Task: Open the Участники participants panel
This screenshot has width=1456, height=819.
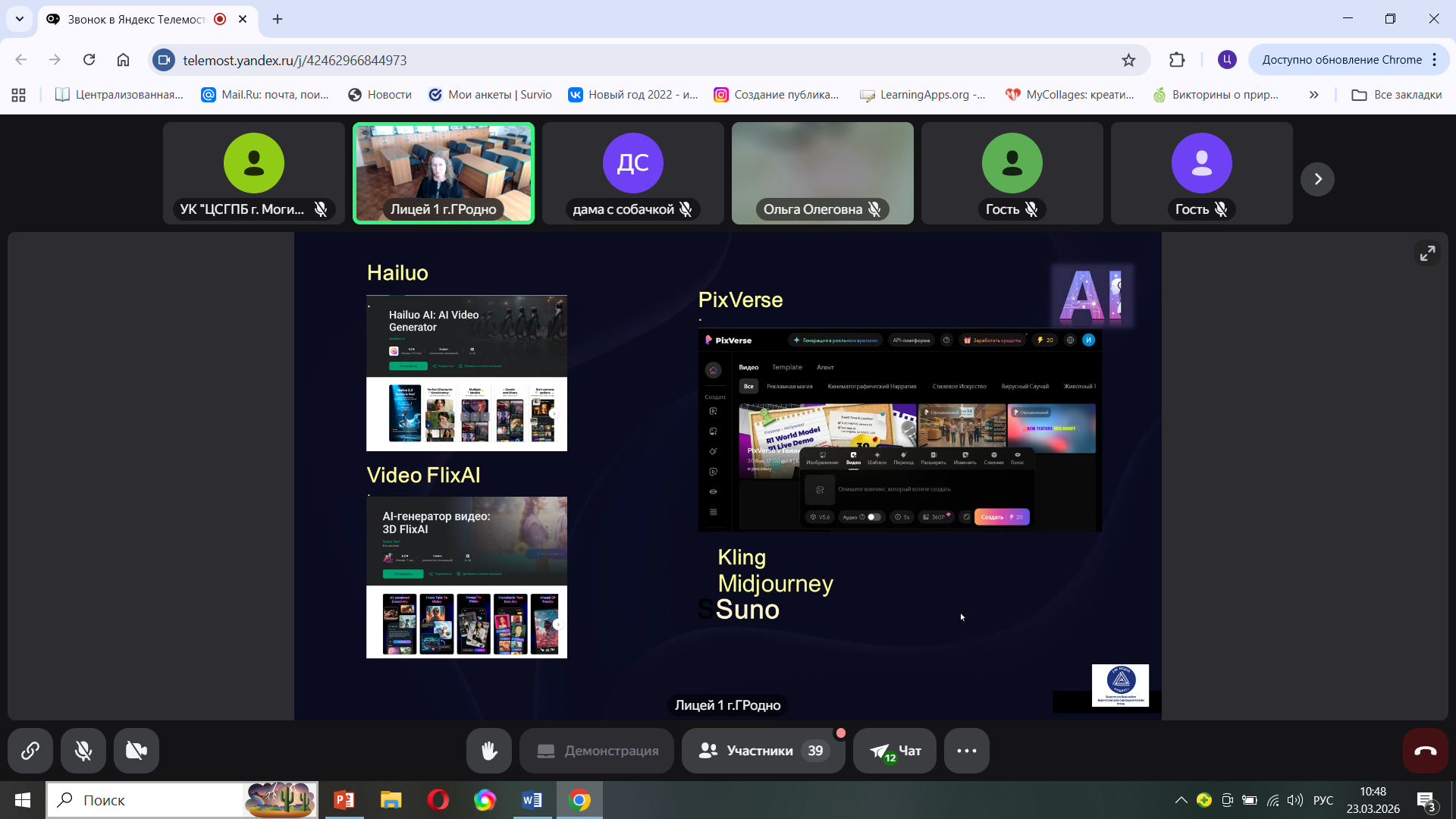Action: click(762, 751)
